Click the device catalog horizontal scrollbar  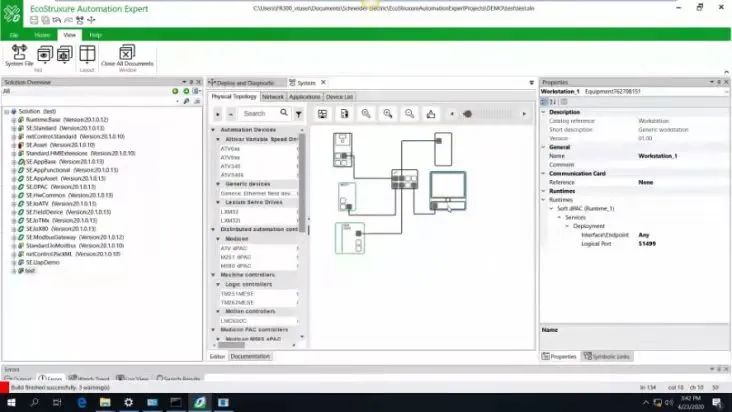coord(231,345)
